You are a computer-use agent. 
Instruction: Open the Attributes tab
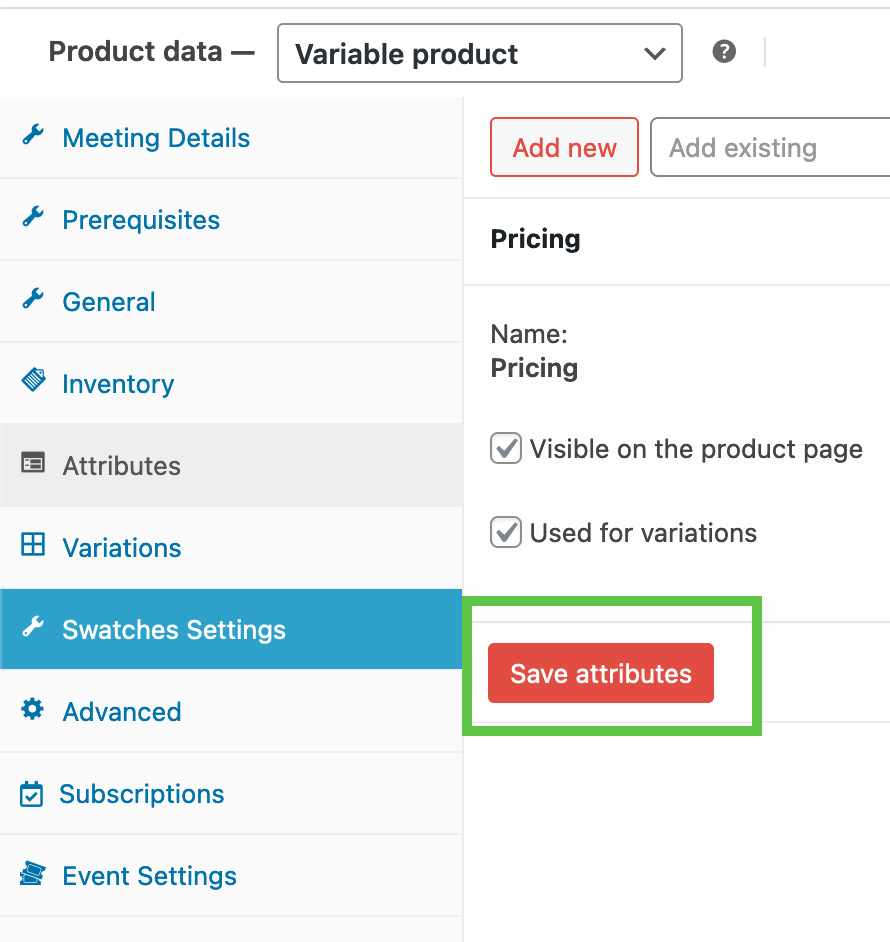click(x=121, y=466)
